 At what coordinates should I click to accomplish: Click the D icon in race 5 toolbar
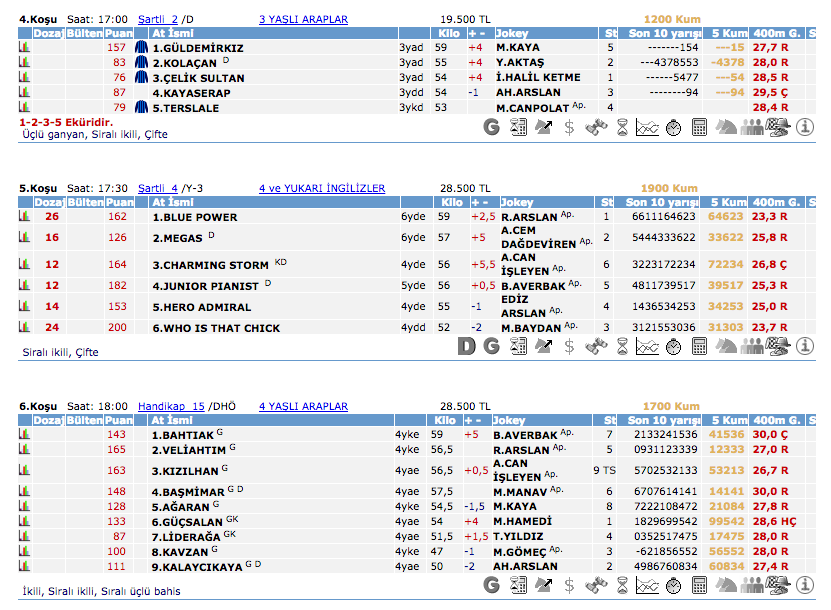click(x=466, y=346)
